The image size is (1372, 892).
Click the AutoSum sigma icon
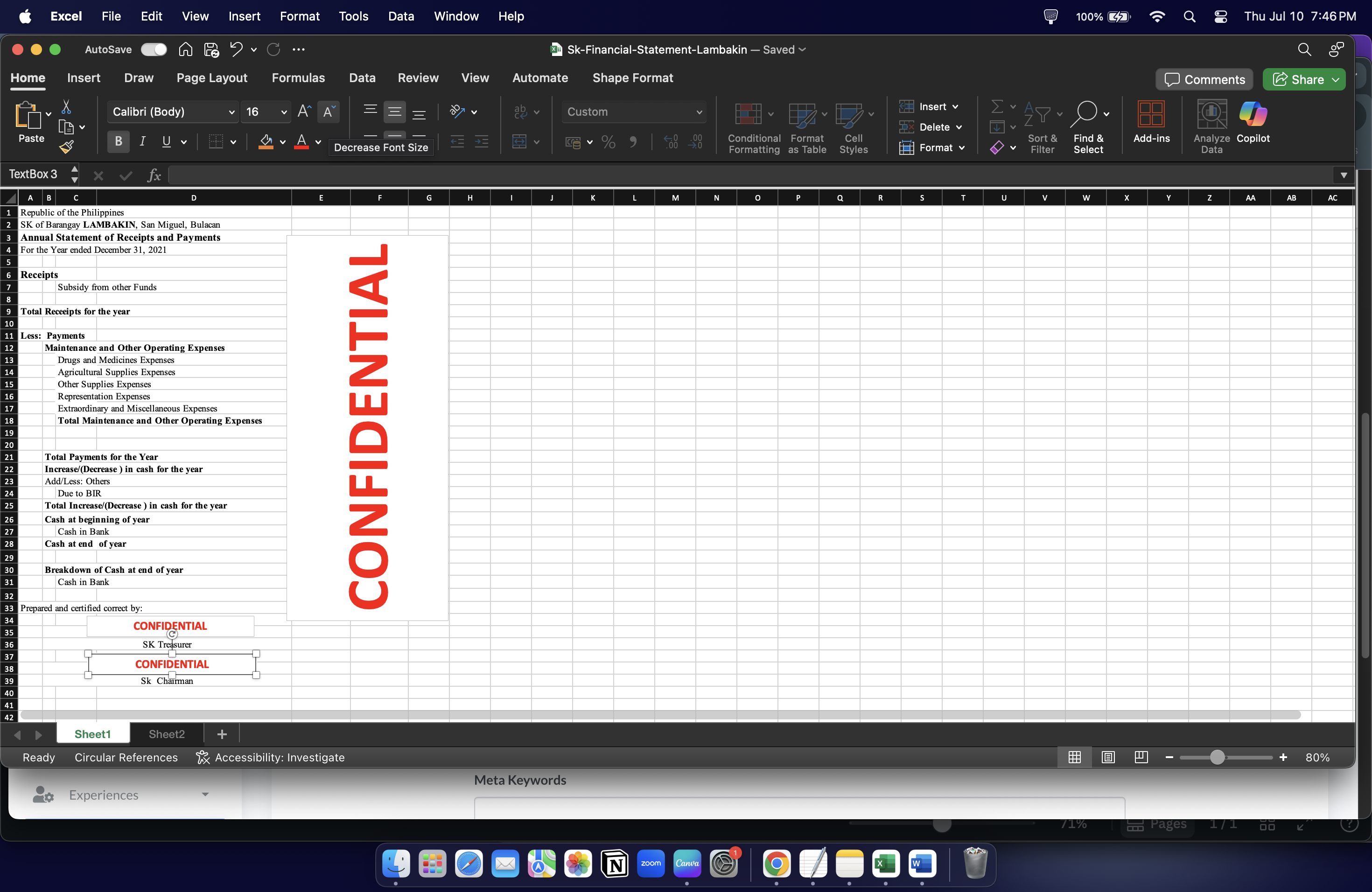[997, 106]
